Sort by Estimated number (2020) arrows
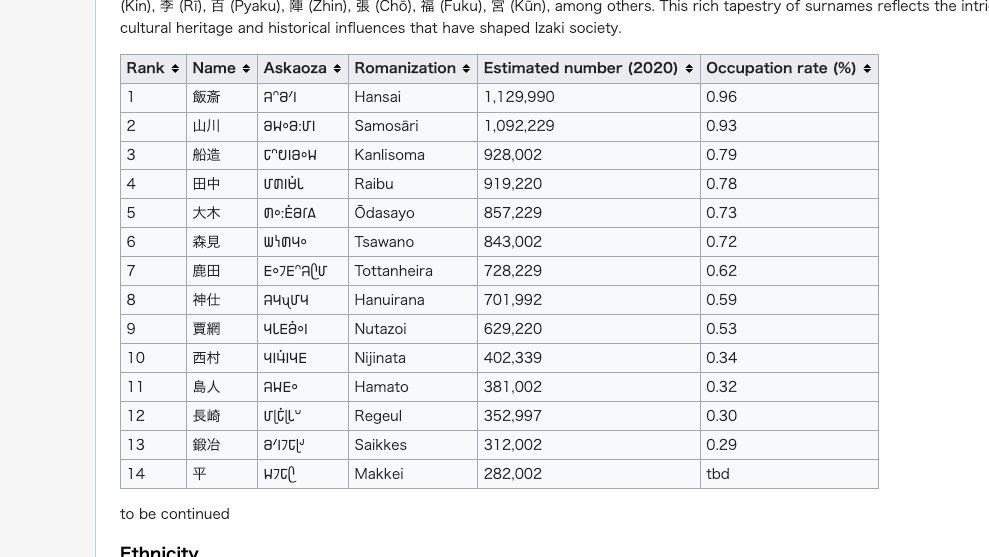The width and height of the screenshot is (989, 557). point(689,69)
